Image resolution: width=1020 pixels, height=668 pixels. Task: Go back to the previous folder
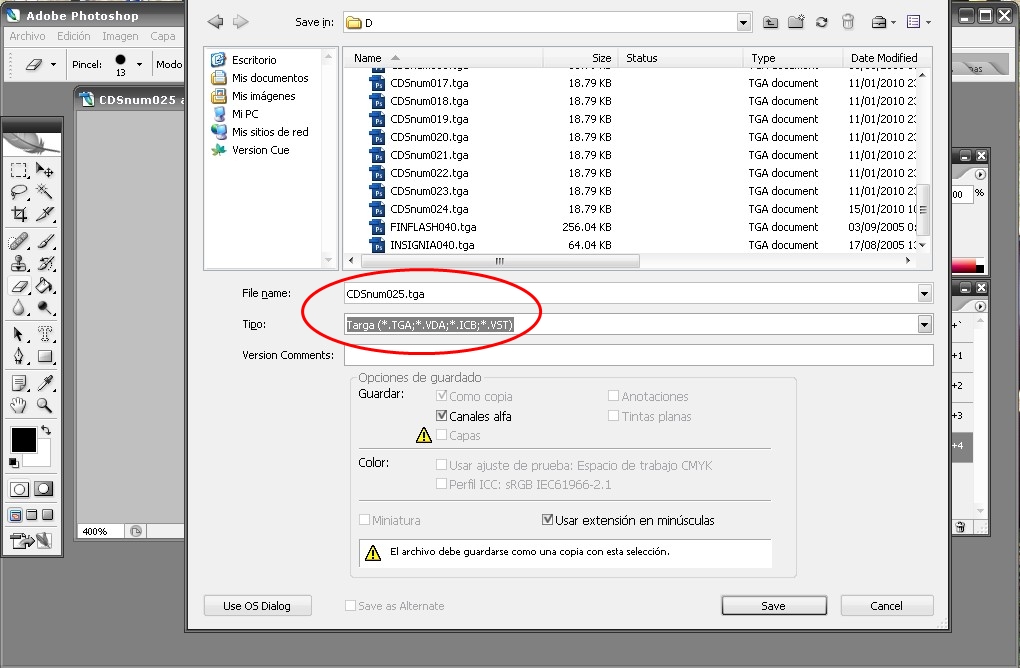215,22
